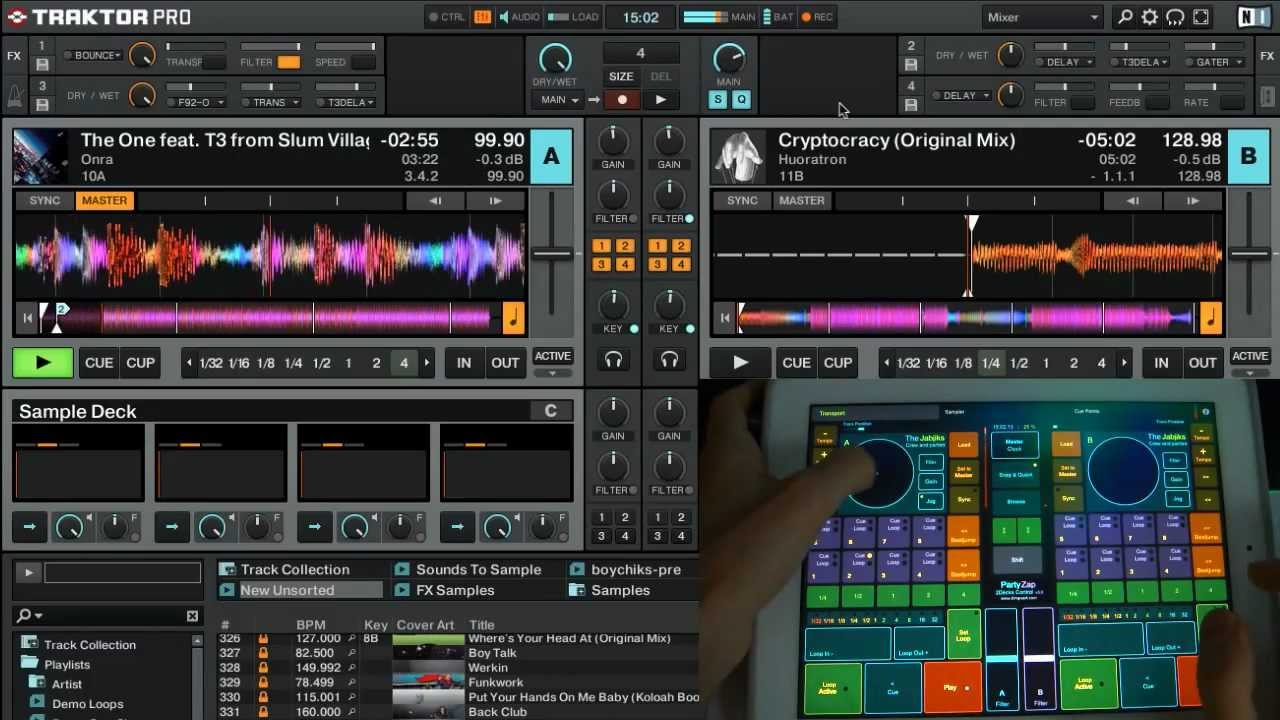Start loop recorder recording

pos(622,100)
